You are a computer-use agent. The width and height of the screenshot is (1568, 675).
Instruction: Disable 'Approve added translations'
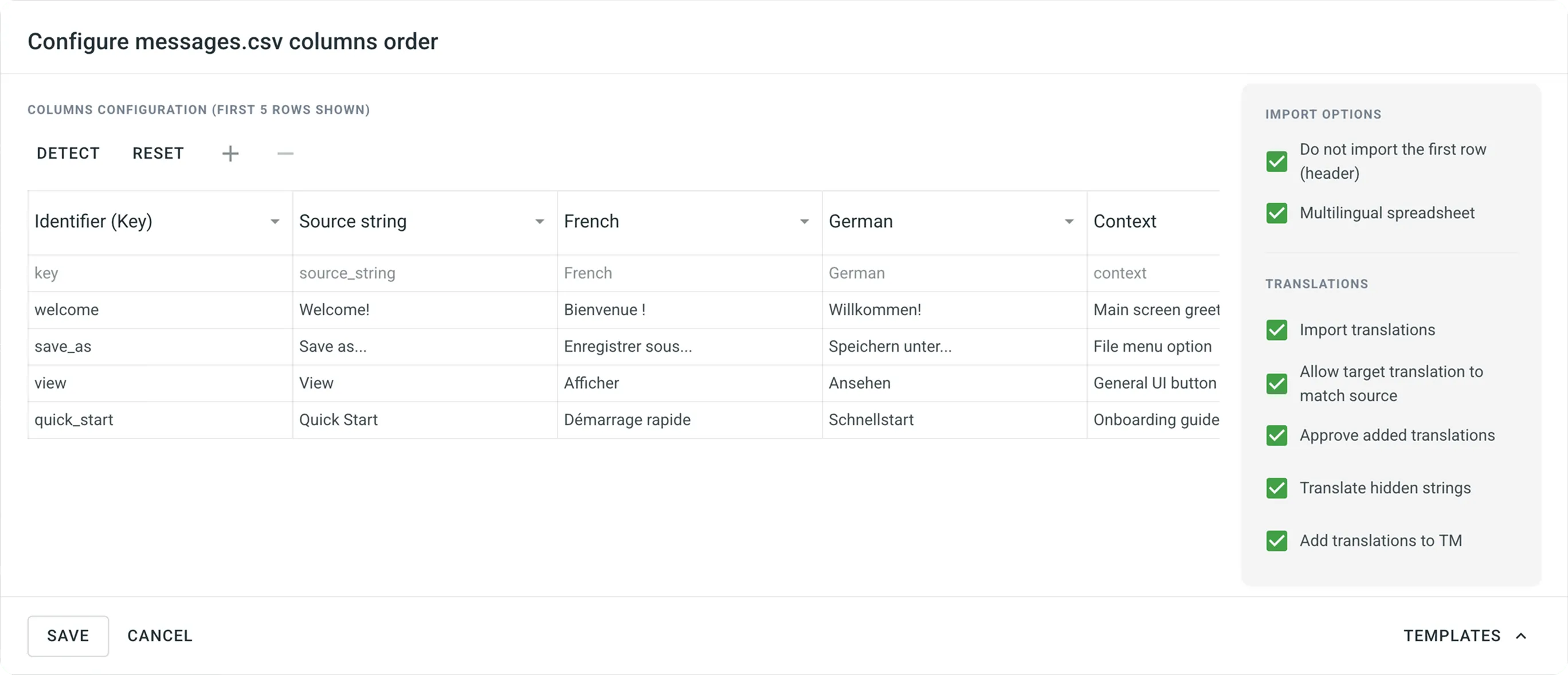coord(1277,435)
